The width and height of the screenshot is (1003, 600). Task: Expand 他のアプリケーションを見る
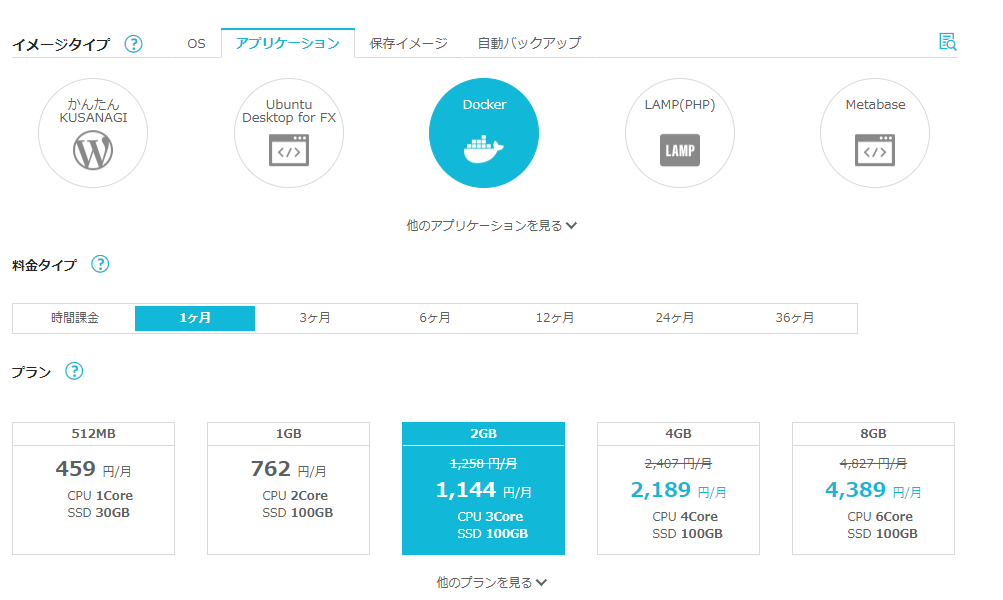tap(491, 226)
